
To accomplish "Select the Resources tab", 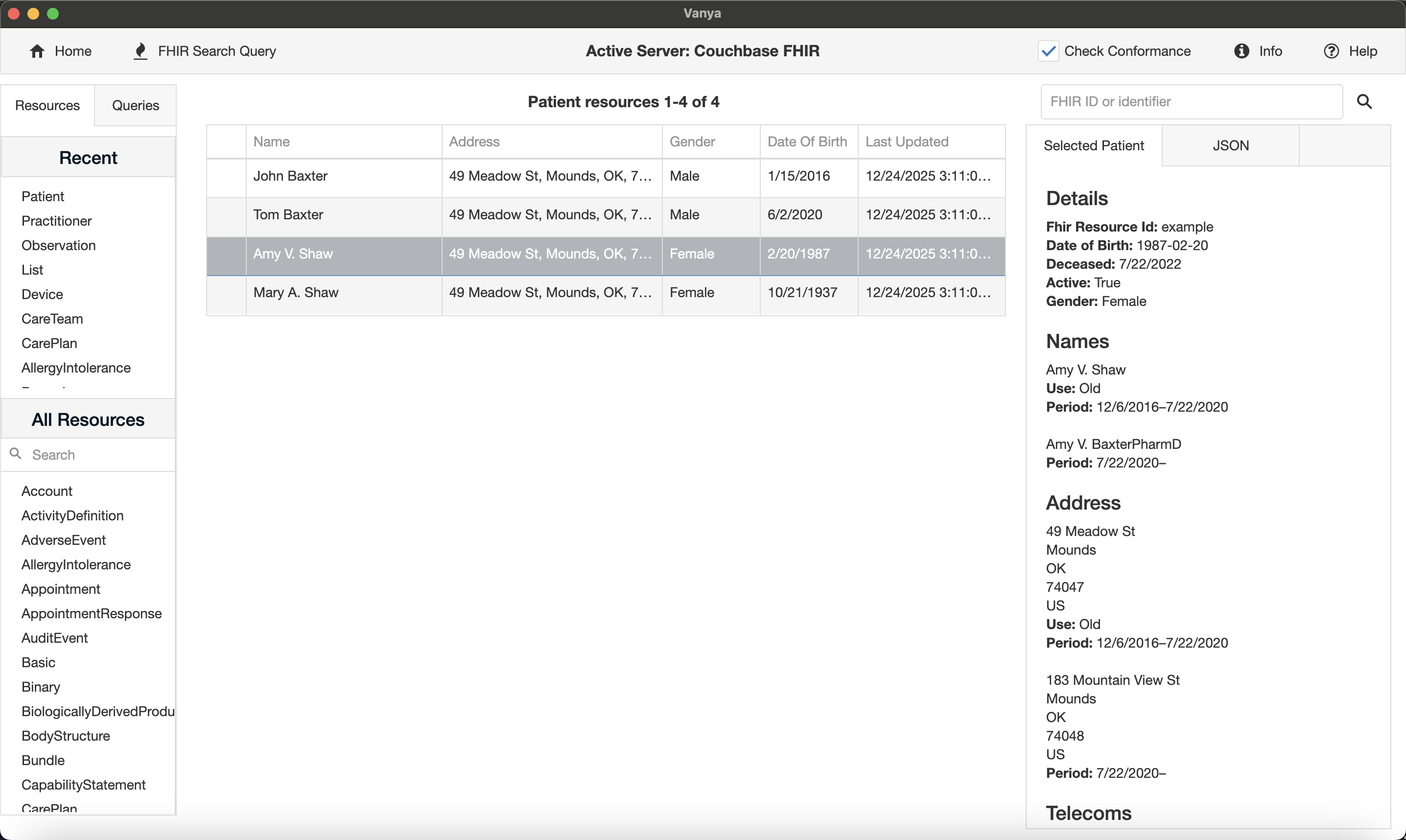I will [x=47, y=105].
